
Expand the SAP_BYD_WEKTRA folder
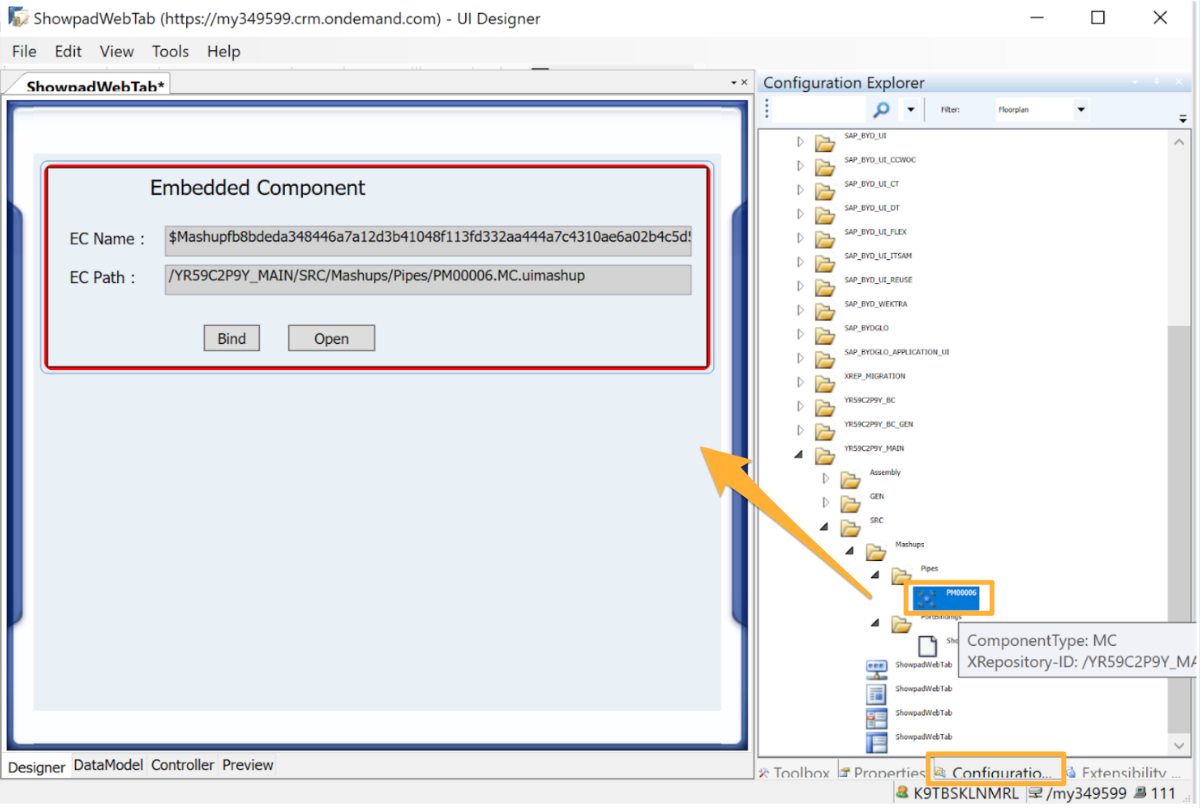799,310
